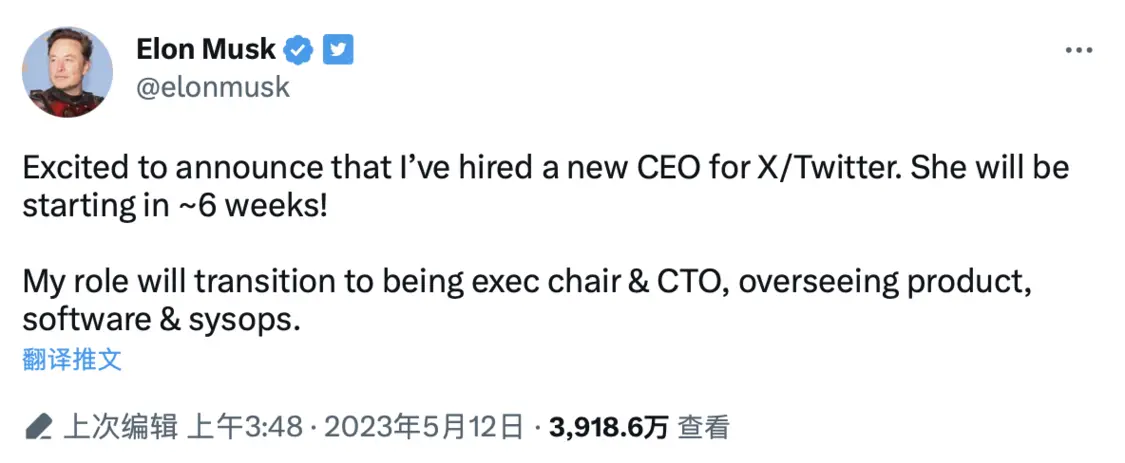Click the Elon Musk display name
The image size is (1125, 463).
coord(205,48)
